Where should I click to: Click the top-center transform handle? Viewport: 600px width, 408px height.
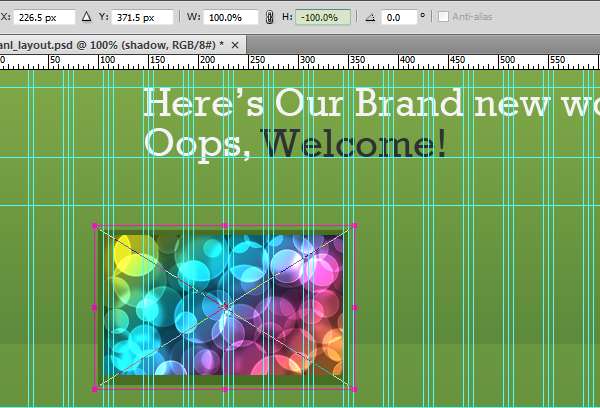[x=225, y=226]
